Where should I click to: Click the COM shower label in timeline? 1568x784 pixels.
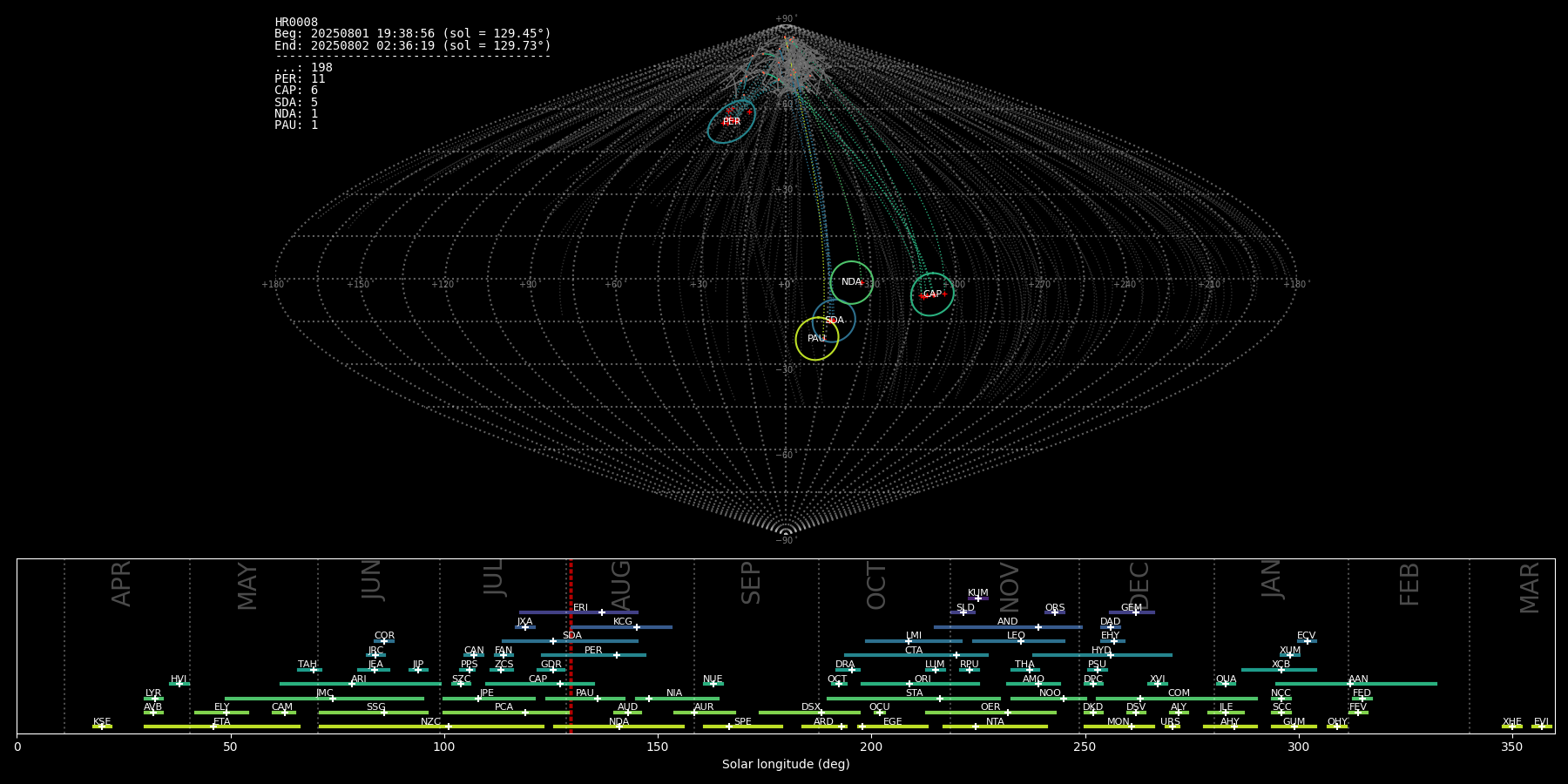pos(1179,693)
